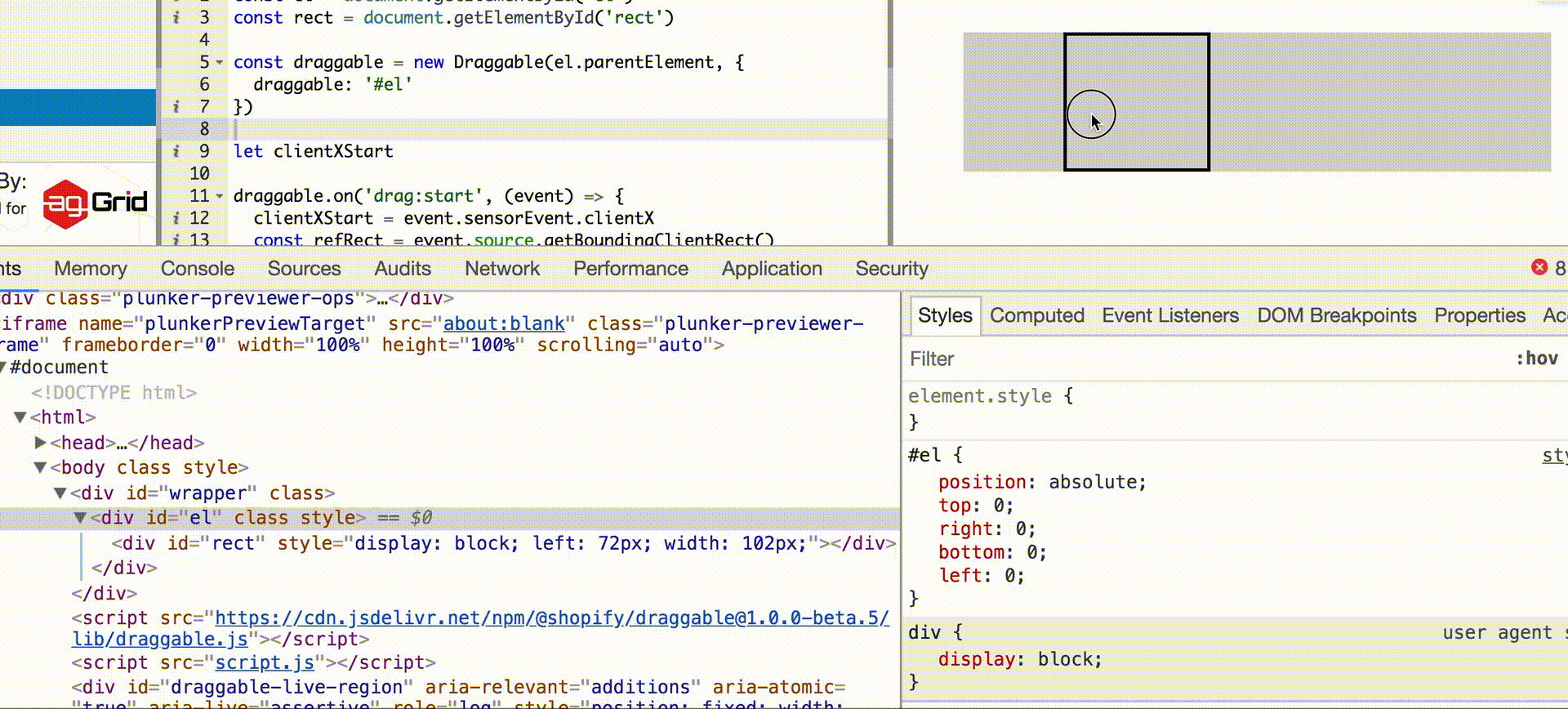Click the code editor vertical scrollbar
The height and width of the screenshot is (709, 1568).
pos(890,123)
